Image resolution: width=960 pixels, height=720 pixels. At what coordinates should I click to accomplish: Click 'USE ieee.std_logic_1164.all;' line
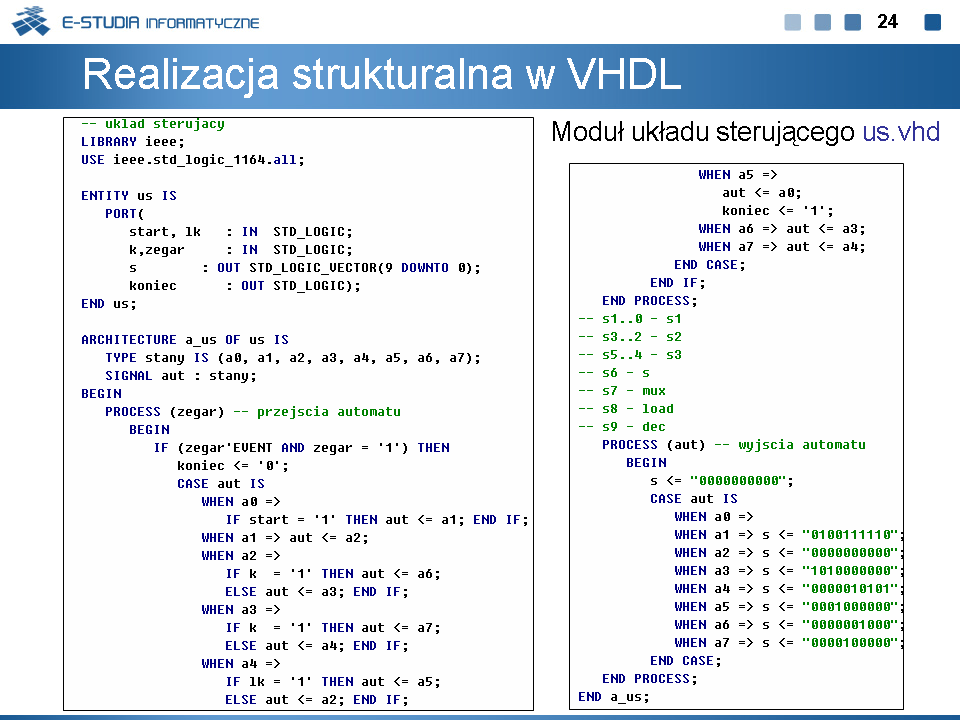tap(192, 160)
